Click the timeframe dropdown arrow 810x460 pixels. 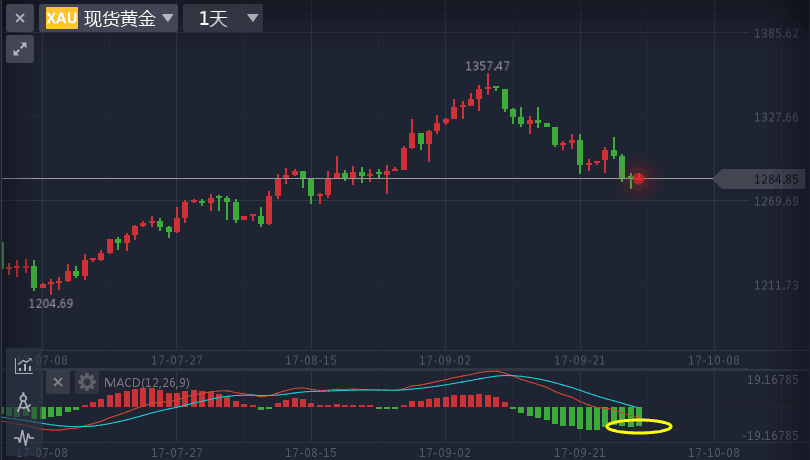252,18
